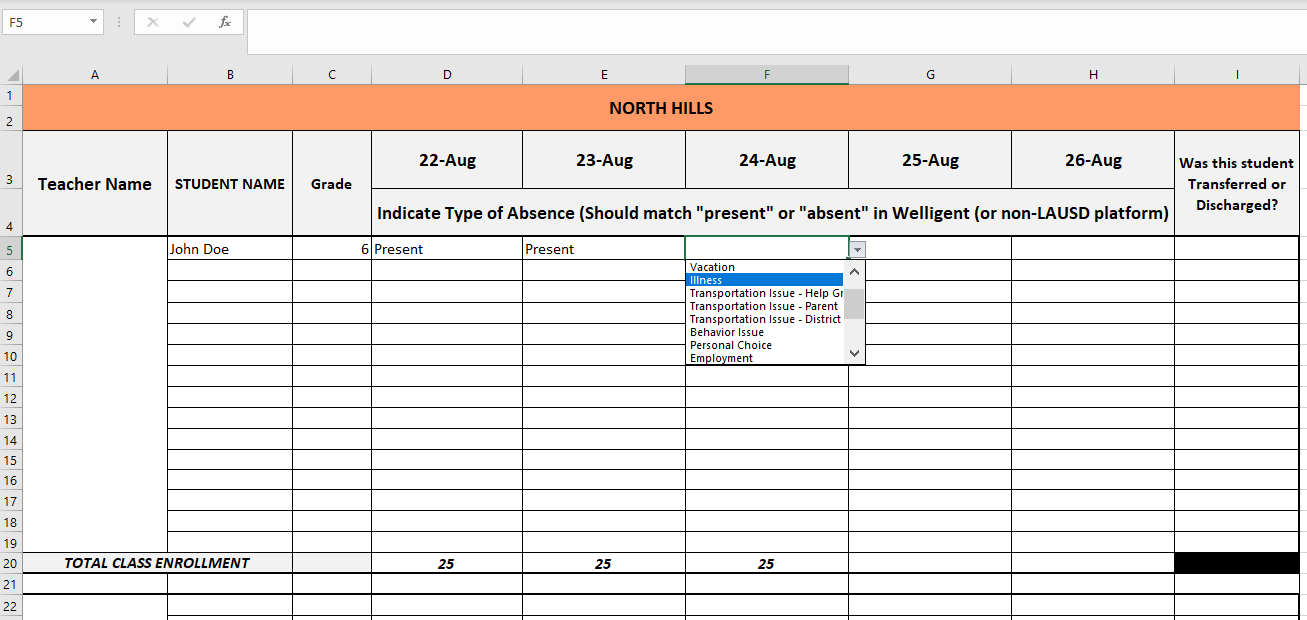Viewport: 1307px width, 620px height.
Task: Click the Select All corner triangle
Action: coord(11,75)
